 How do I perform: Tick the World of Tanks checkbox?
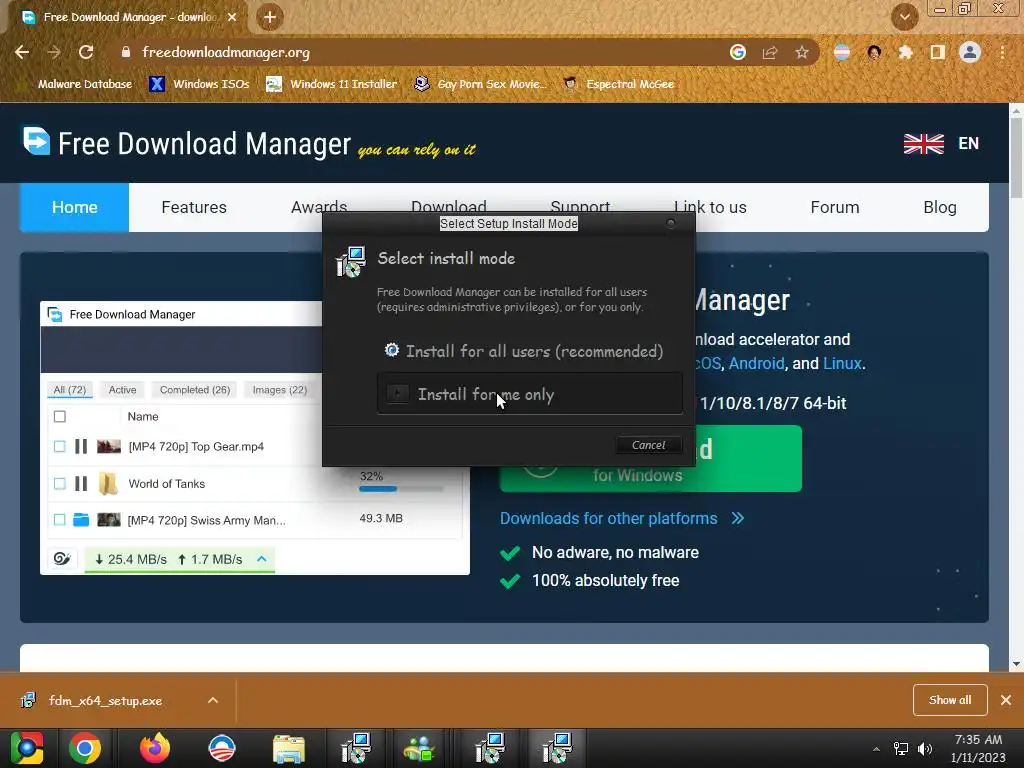(x=59, y=484)
